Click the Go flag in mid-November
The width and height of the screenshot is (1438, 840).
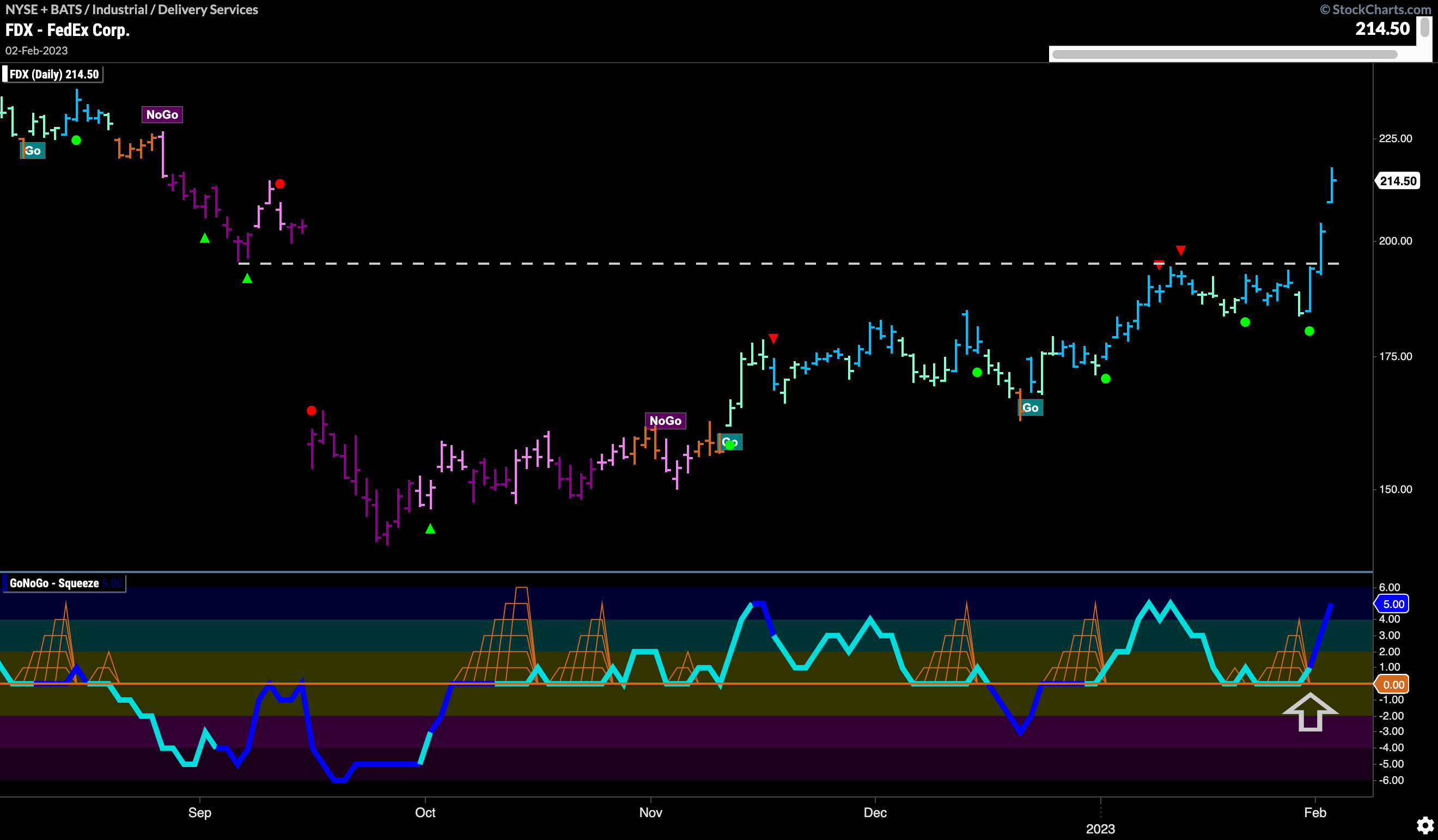730,442
